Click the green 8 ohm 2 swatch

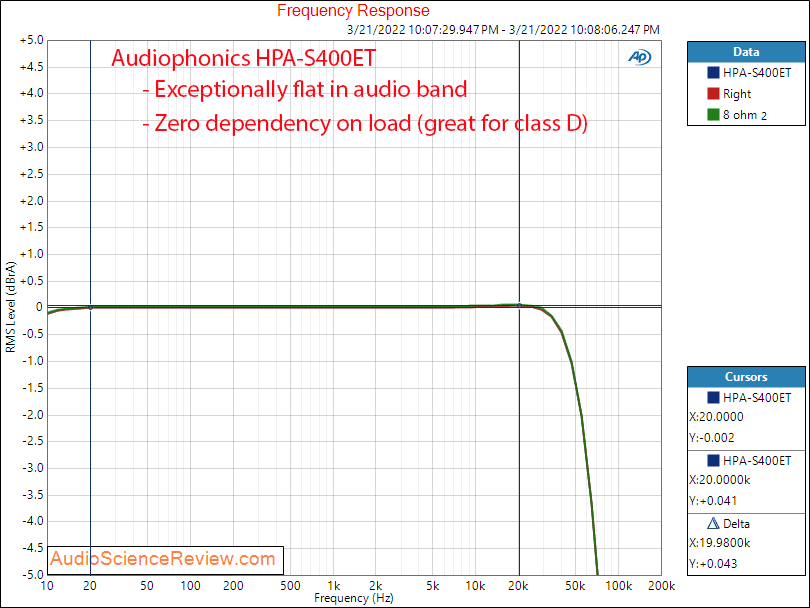[713, 114]
